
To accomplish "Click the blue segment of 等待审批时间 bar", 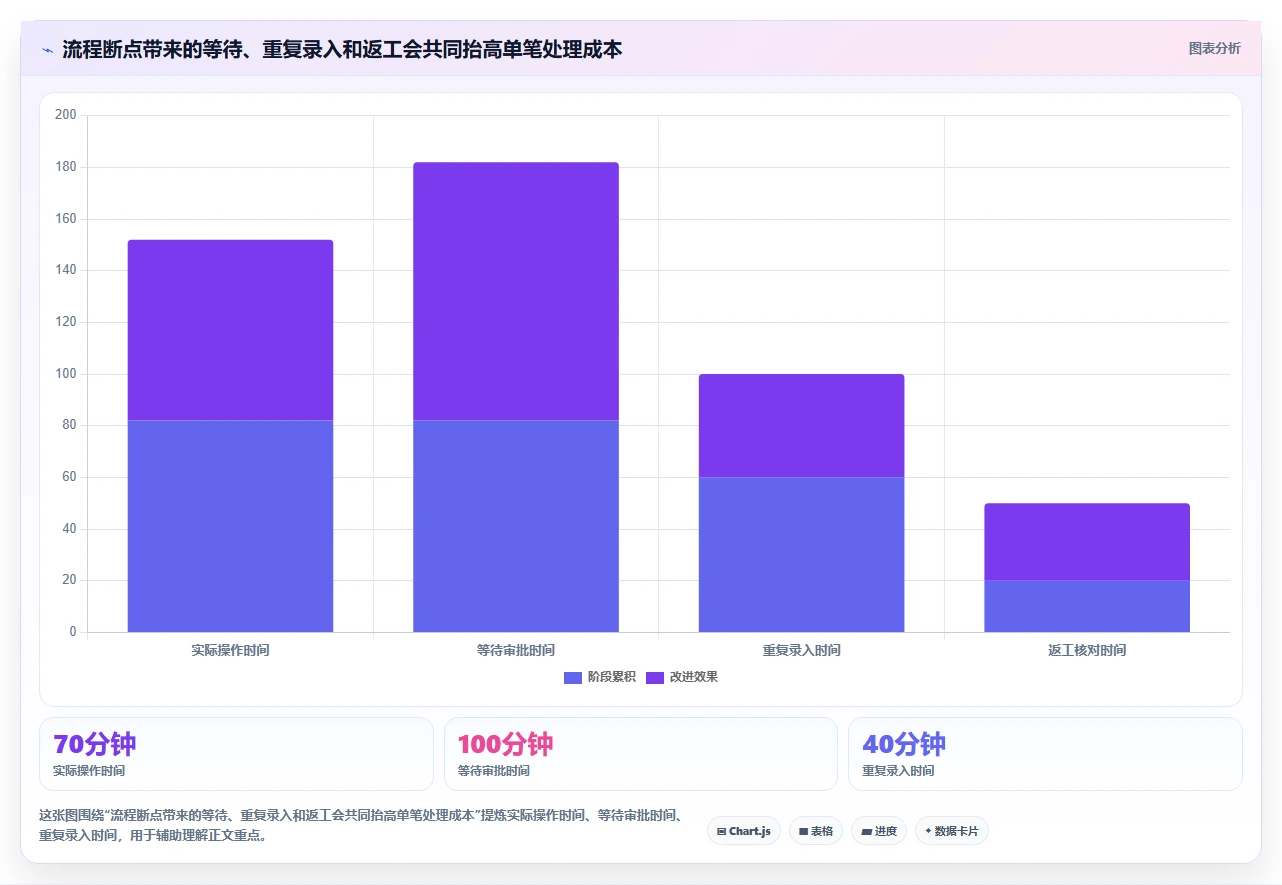I will (516, 526).
